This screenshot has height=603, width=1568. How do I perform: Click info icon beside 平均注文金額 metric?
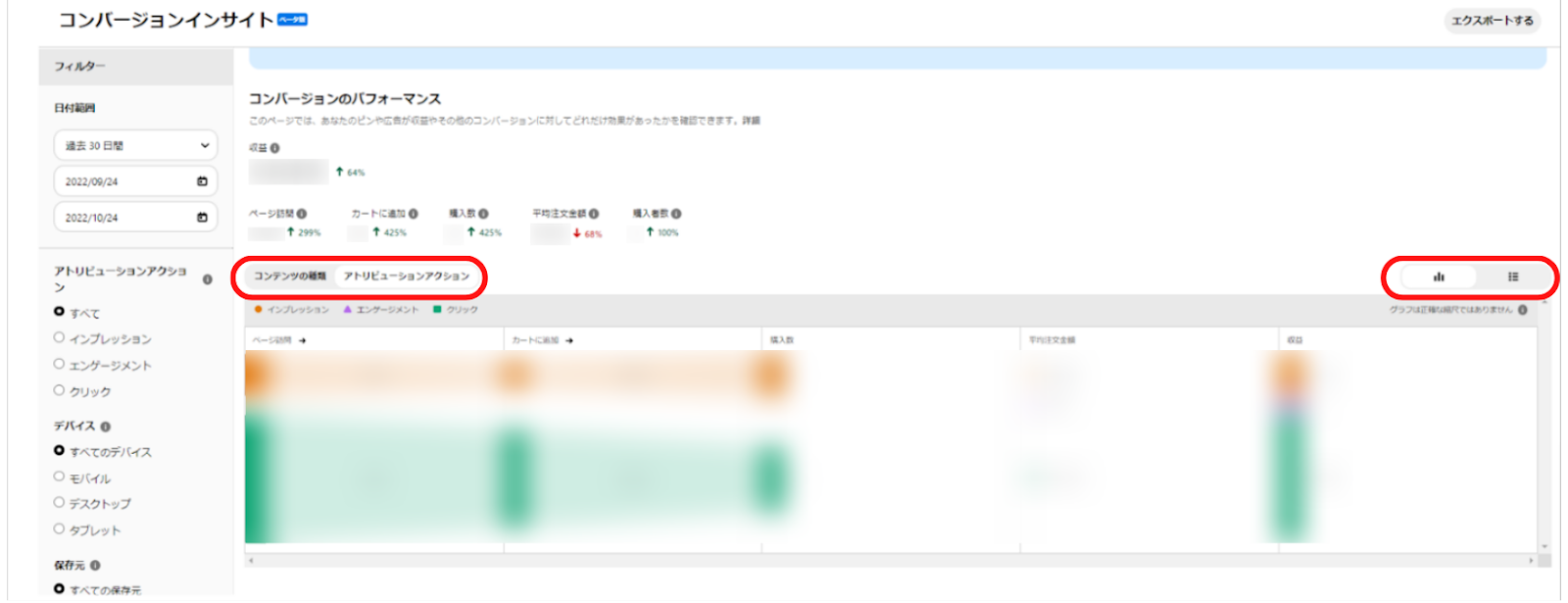tap(594, 214)
